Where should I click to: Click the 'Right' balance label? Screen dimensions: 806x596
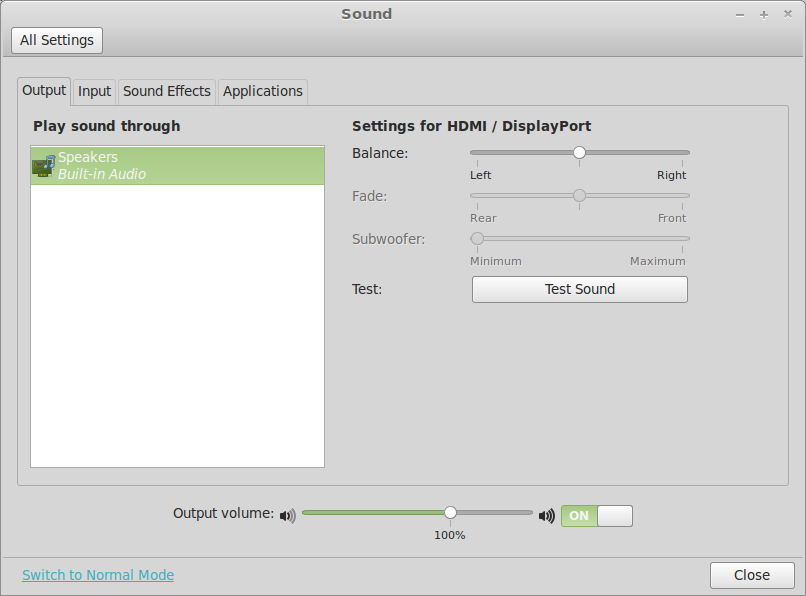(671, 175)
